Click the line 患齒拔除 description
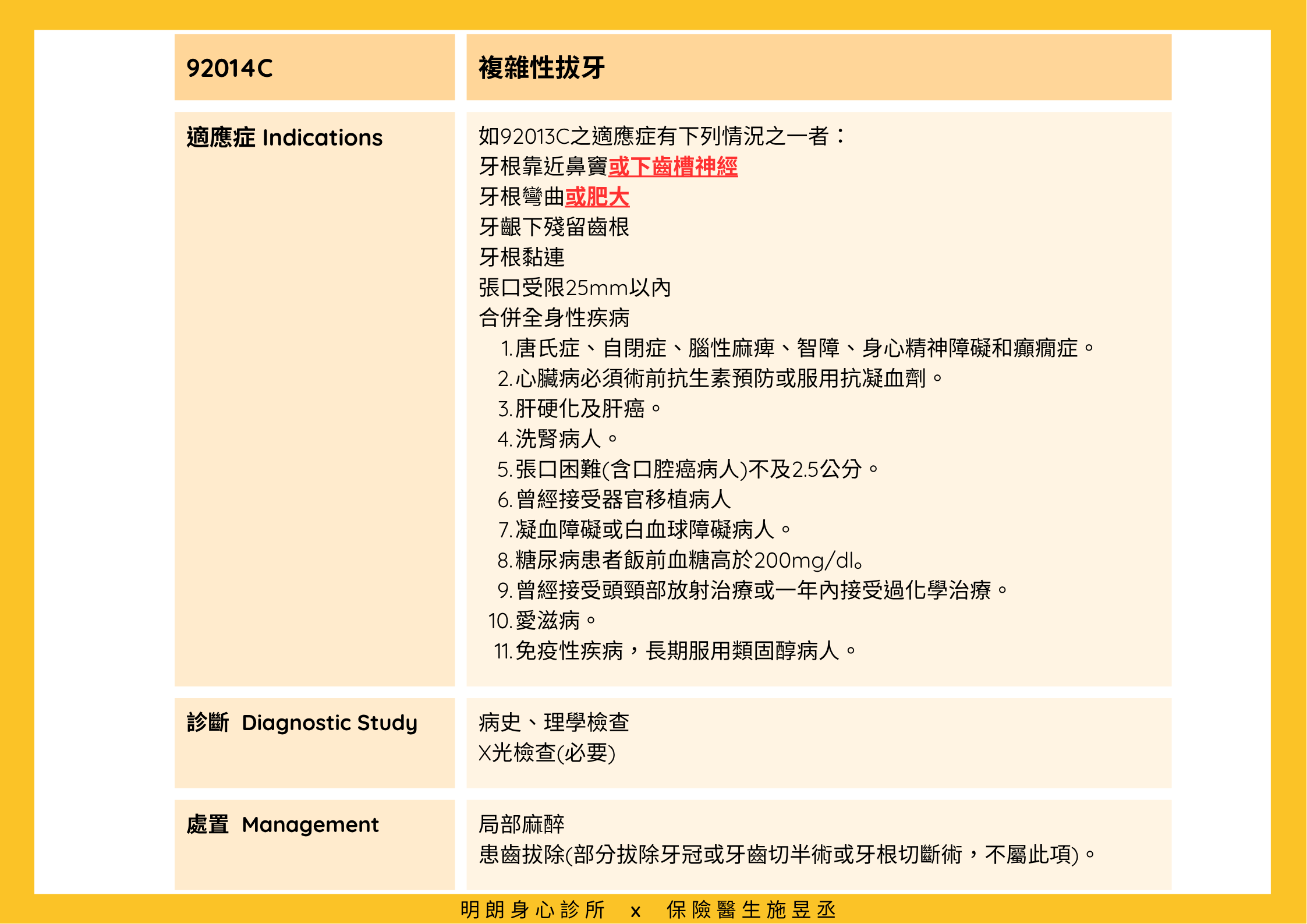Viewport: 1307px width, 924px height. click(x=787, y=855)
